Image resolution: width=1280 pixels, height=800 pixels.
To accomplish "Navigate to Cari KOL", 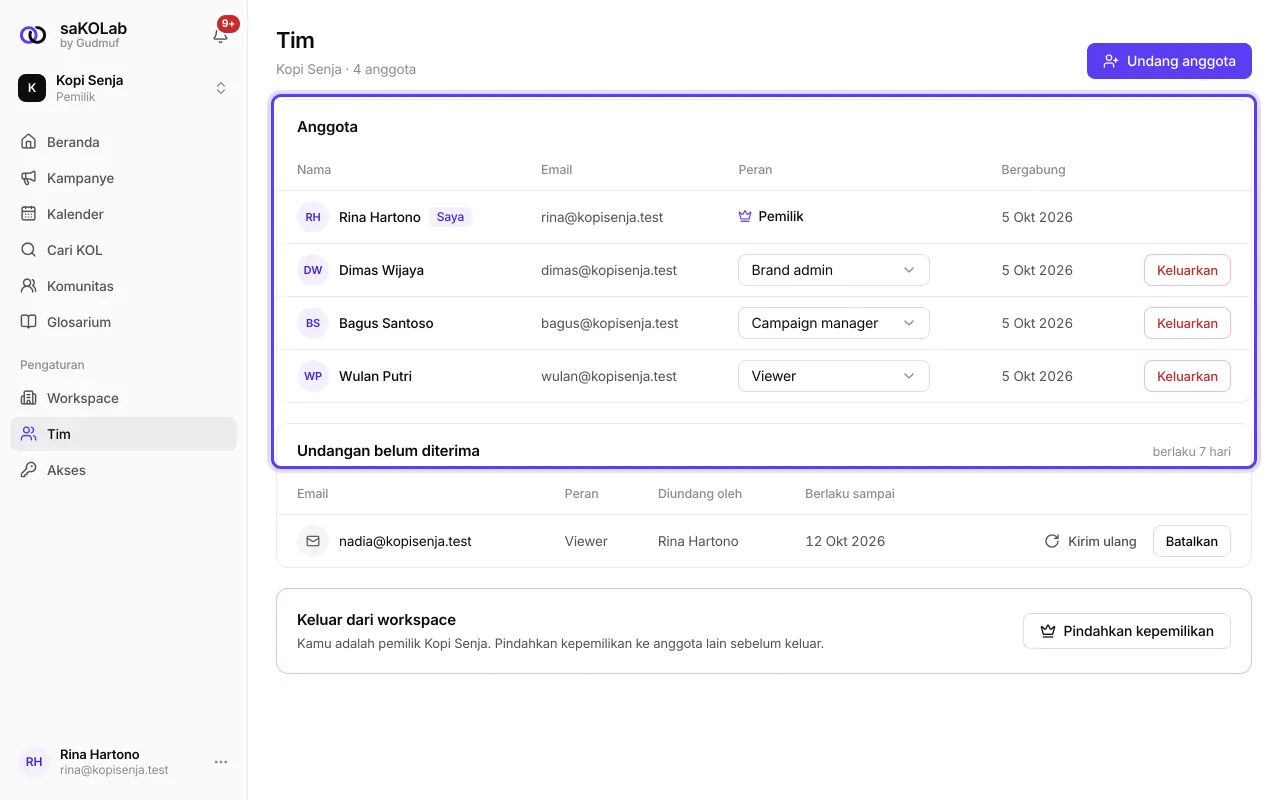I will 124,250.
